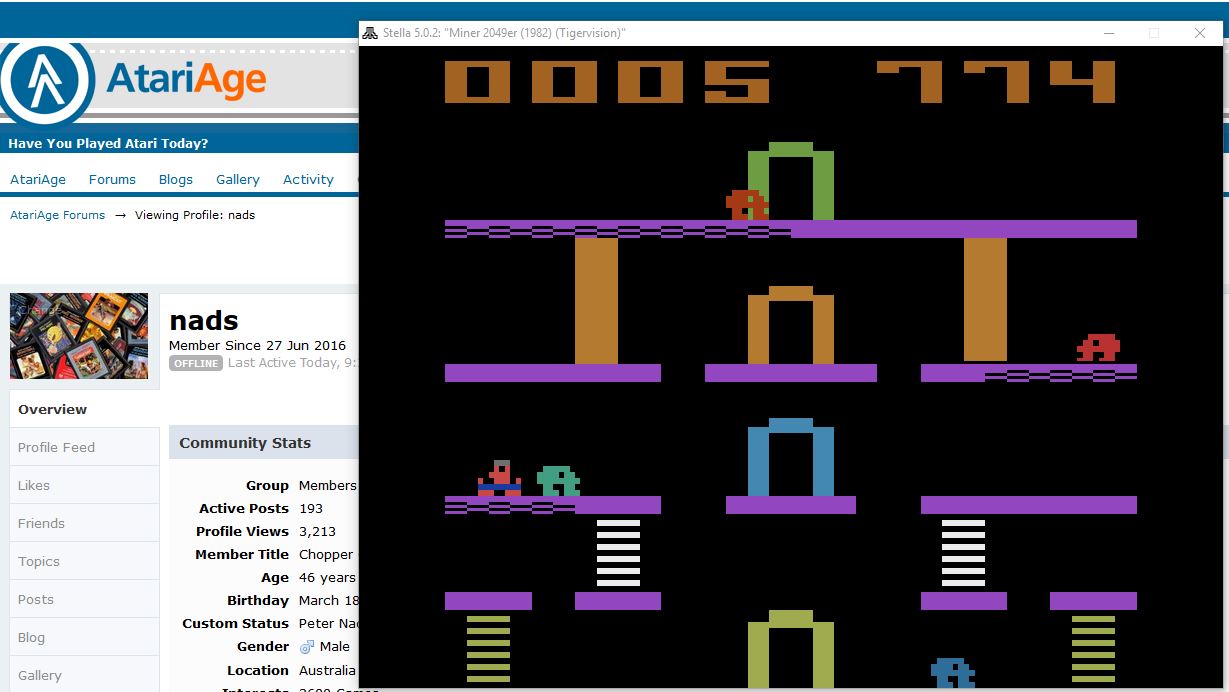Viewport: 1229px width, 692px height.
Task: Click the green mutant next to miner
Action: click(558, 481)
